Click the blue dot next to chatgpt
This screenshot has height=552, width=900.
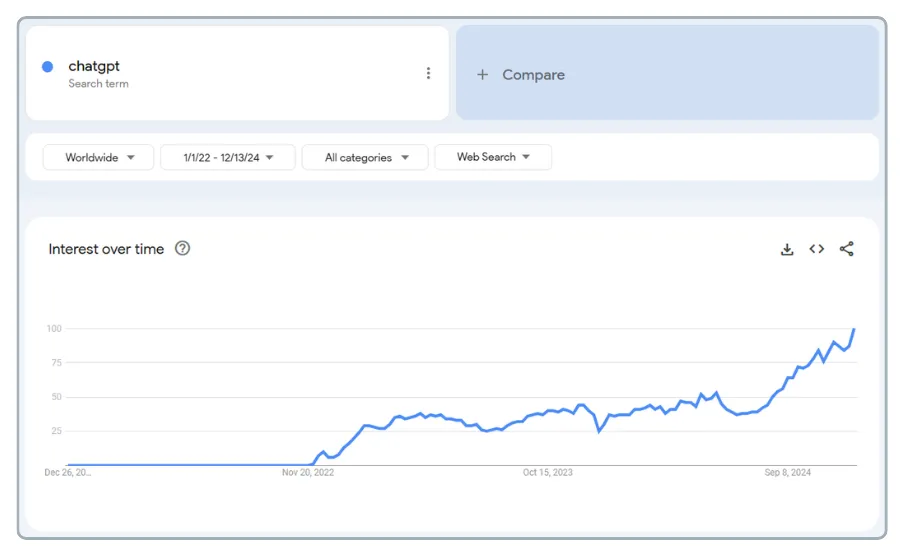tap(47, 67)
